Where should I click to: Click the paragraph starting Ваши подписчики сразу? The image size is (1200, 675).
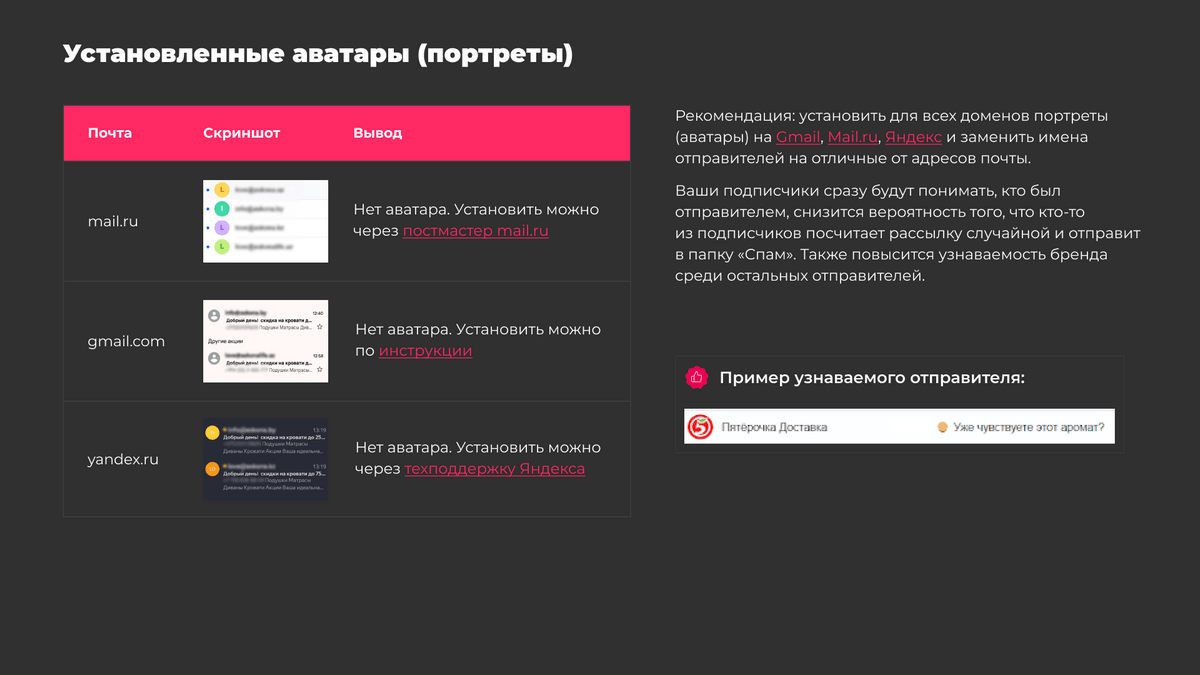click(x=908, y=233)
